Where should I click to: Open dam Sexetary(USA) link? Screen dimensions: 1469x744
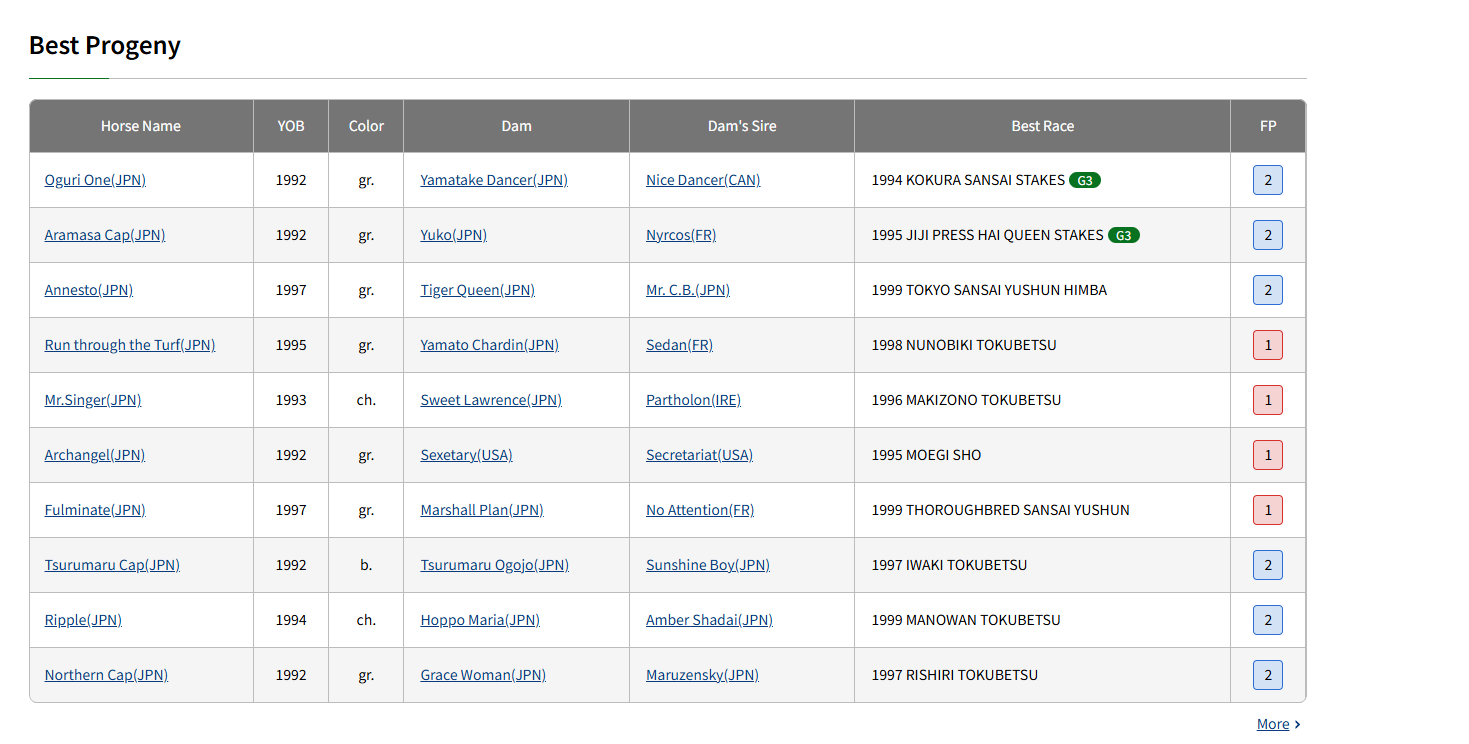pyautogui.click(x=466, y=455)
